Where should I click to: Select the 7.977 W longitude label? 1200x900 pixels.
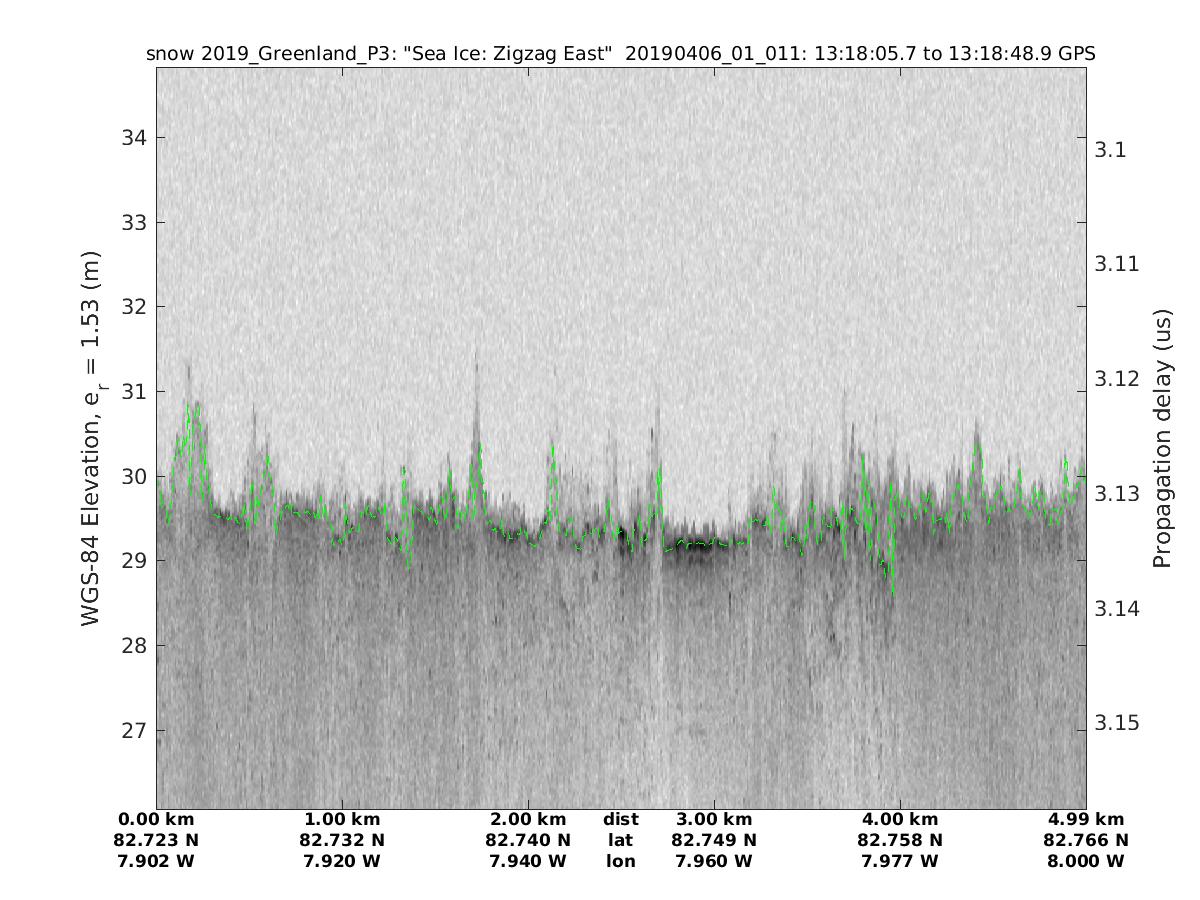[x=900, y=861]
